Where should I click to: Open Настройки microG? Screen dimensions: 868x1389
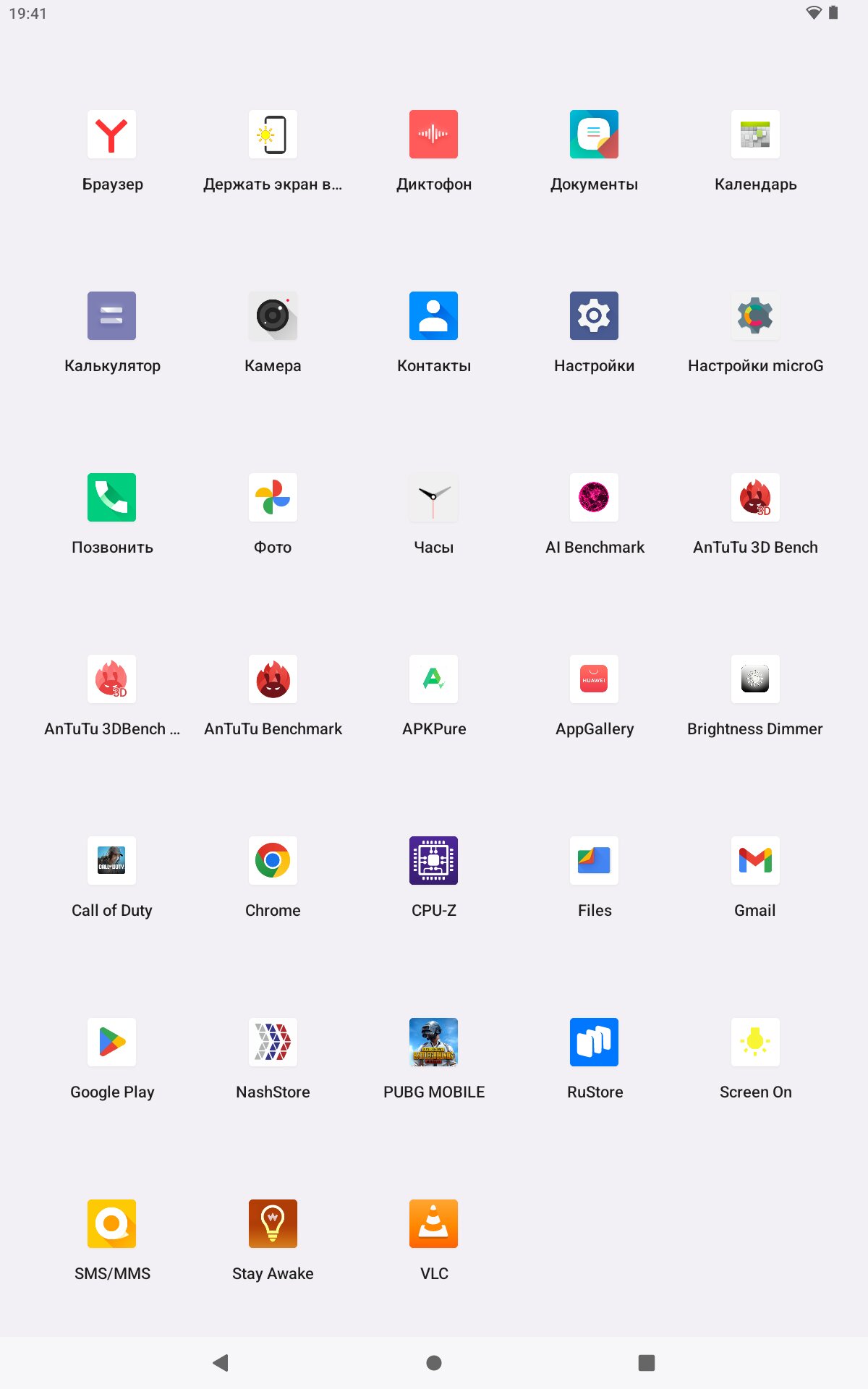pos(755,316)
